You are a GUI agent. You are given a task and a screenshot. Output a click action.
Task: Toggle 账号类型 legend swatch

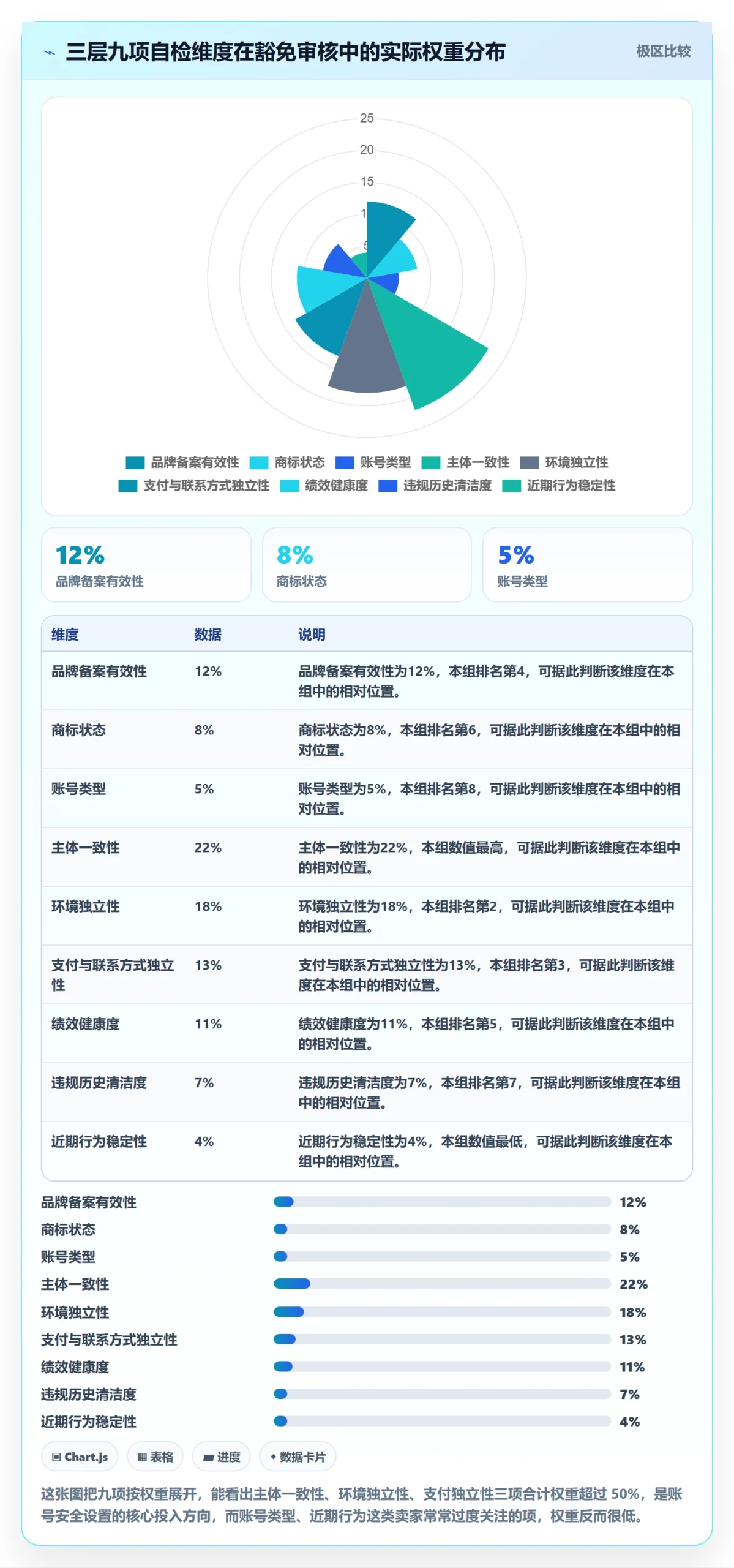click(345, 462)
